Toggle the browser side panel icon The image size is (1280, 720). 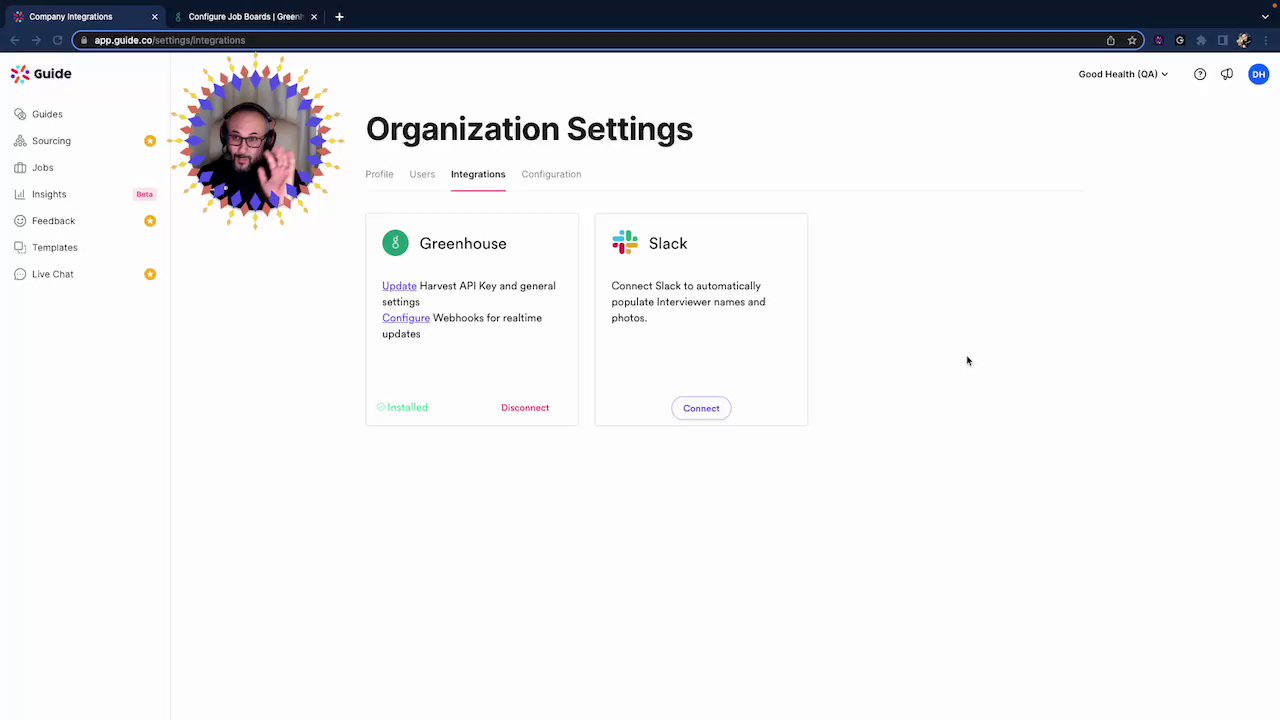coord(1222,40)
